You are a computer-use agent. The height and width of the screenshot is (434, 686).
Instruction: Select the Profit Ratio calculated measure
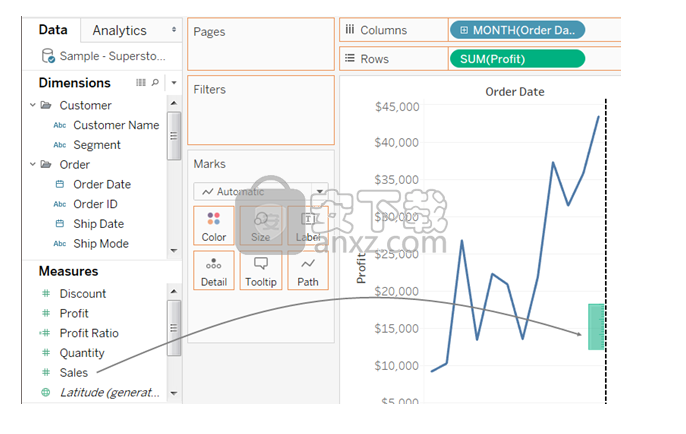(x=89, y=333)
